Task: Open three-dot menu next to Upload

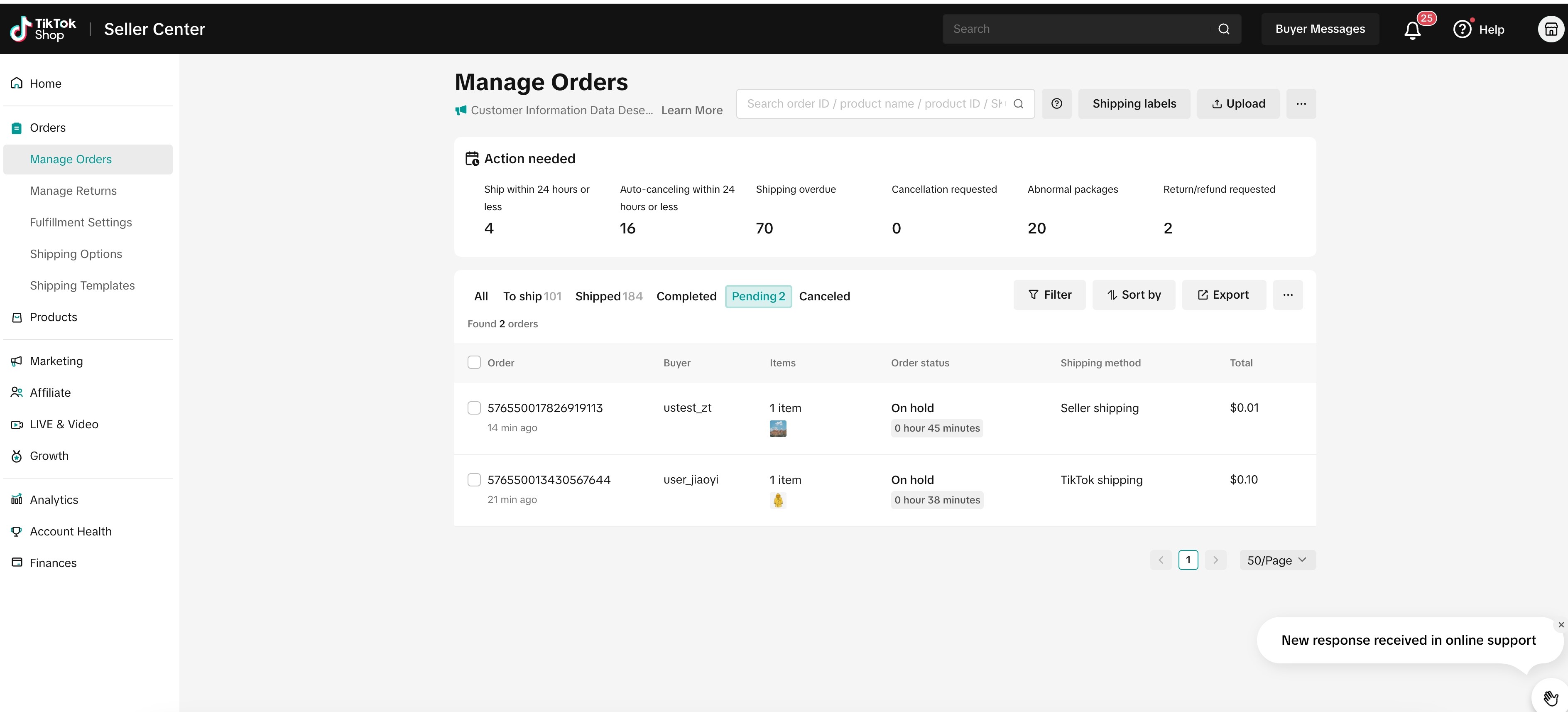Action: click(1301, 103)
